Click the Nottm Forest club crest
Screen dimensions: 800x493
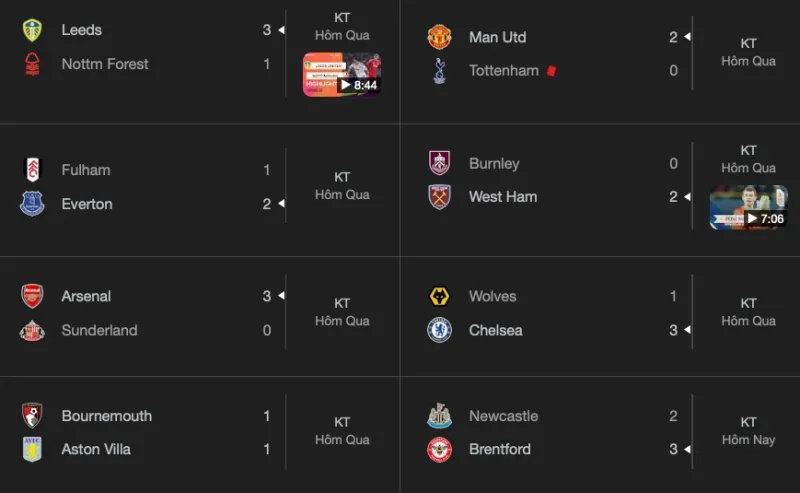tap(32, 64)
